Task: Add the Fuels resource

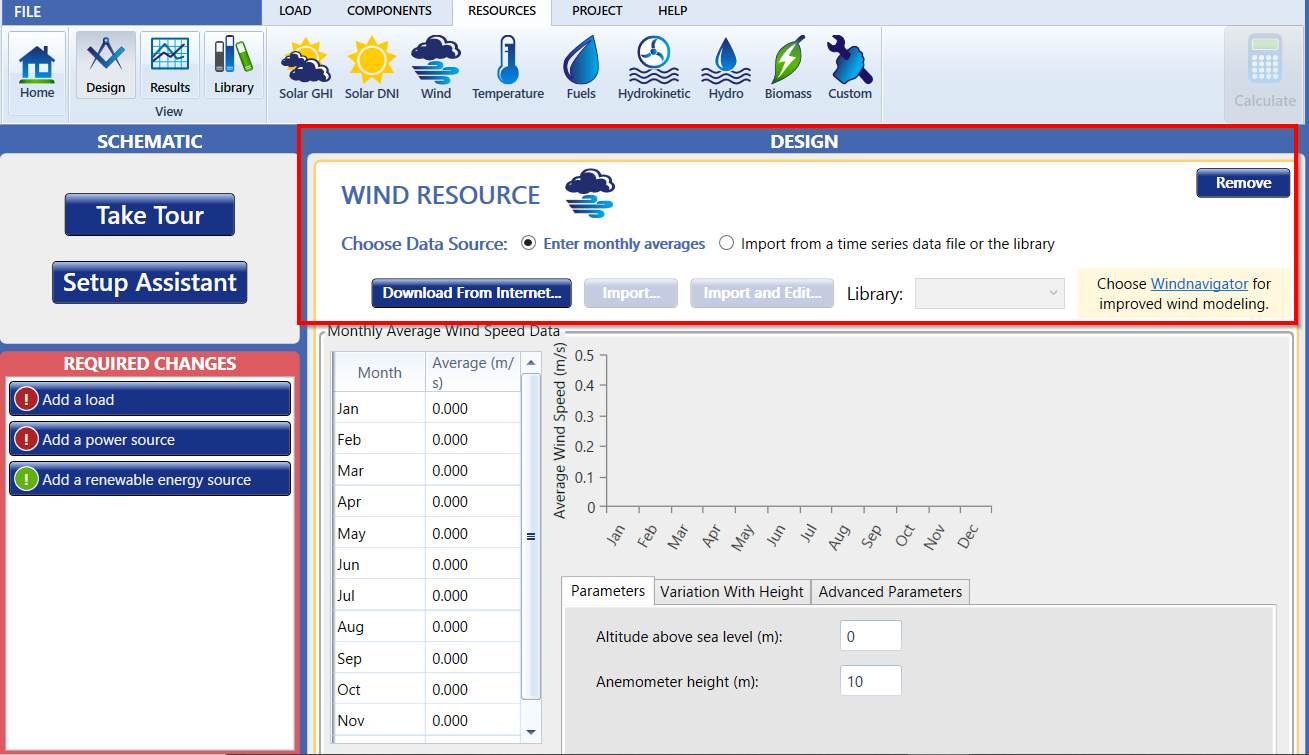Action: 581,65
